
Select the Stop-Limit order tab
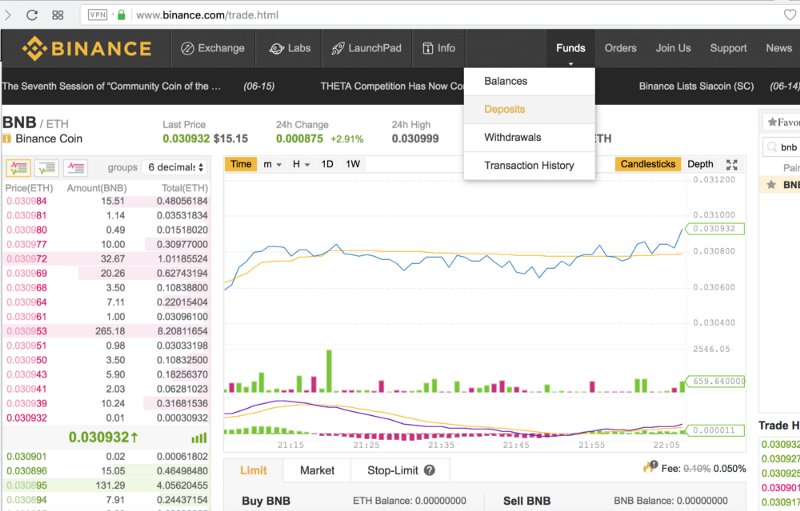click(x=392, y=470)
